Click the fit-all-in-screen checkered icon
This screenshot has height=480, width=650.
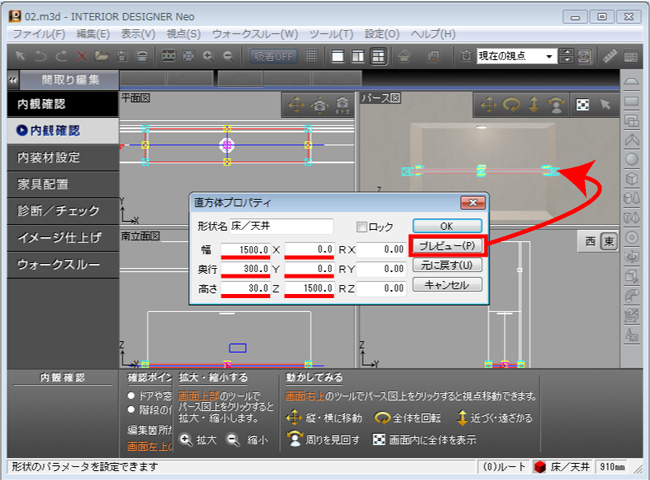tap(580, 104)
